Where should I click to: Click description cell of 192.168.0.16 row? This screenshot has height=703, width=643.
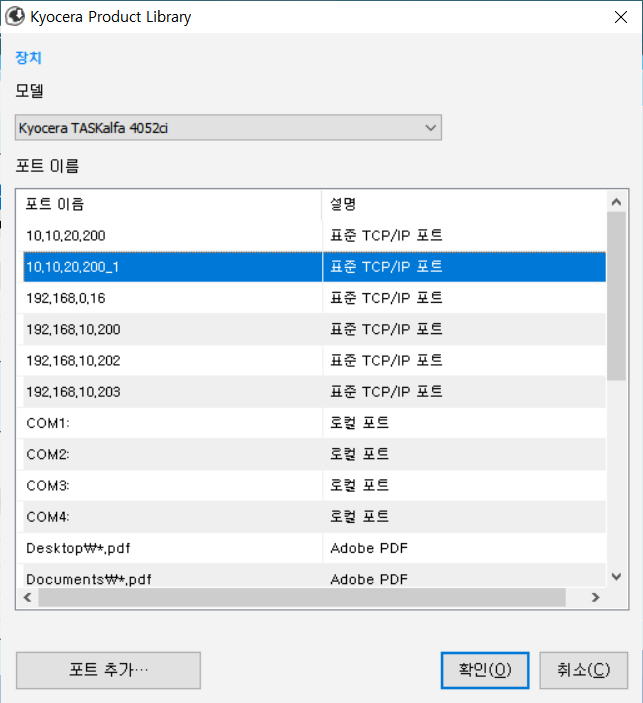click(464, 298)
